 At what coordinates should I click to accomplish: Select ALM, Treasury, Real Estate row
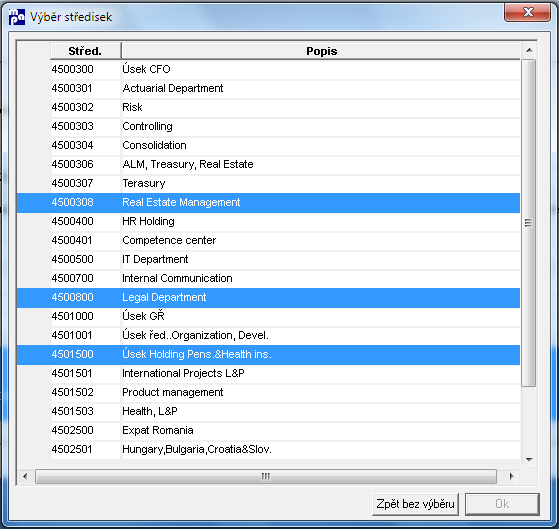click(268, 164)
